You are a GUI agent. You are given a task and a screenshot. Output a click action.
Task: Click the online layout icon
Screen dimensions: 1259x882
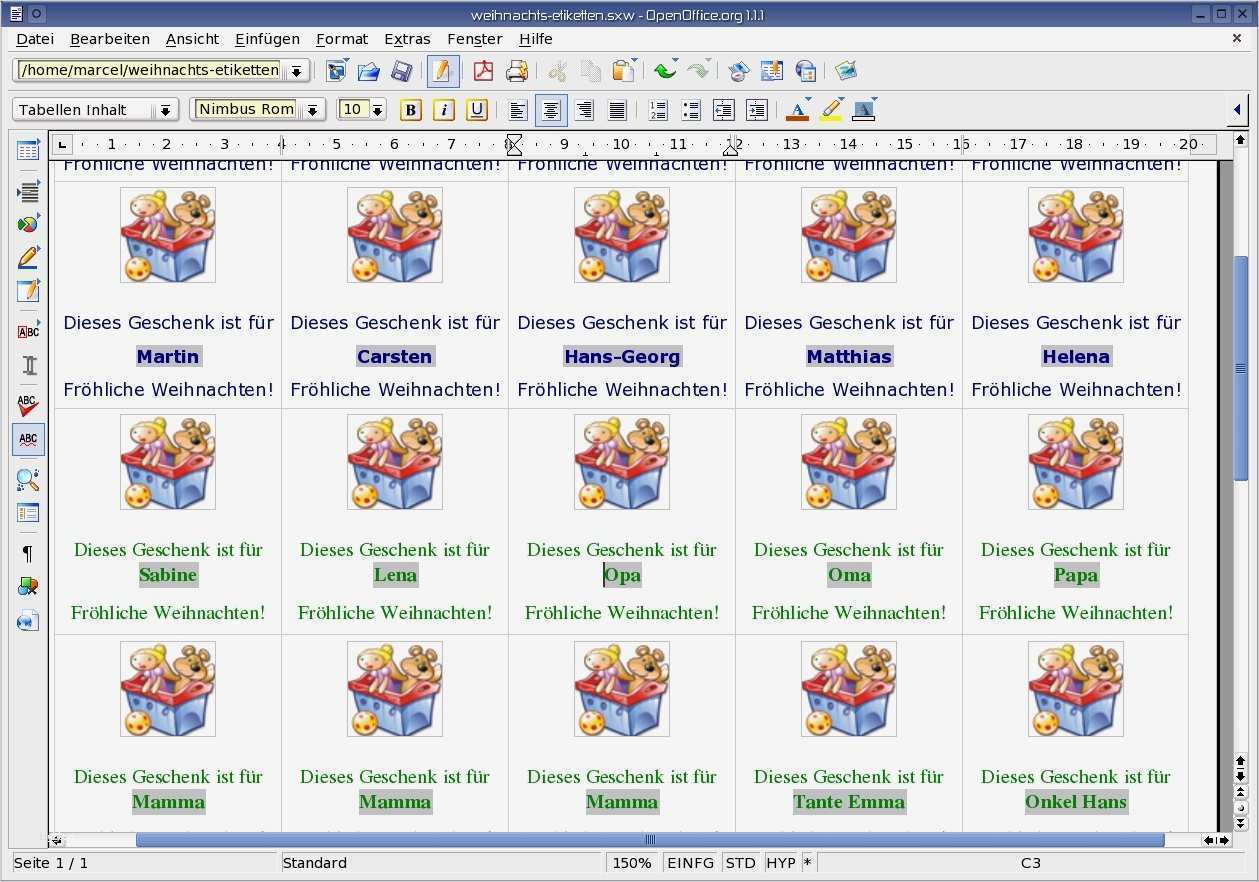[x=28, y=621]
